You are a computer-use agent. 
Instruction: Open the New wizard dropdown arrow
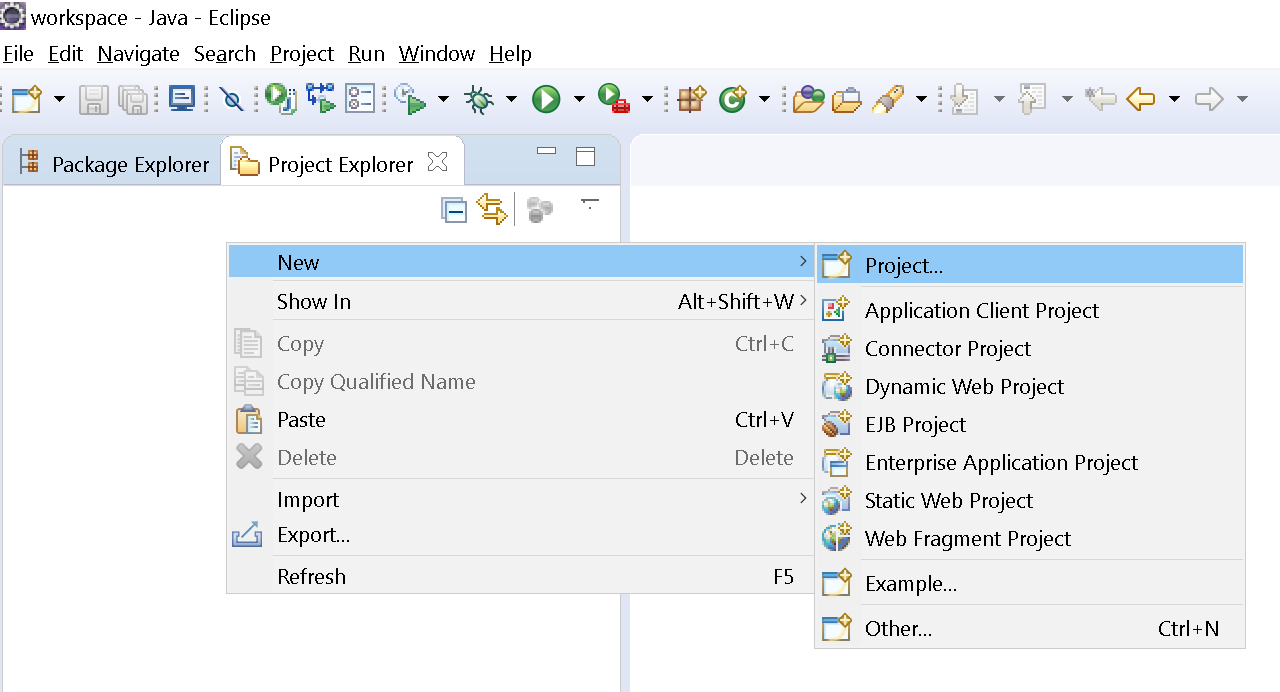[59, 99]
